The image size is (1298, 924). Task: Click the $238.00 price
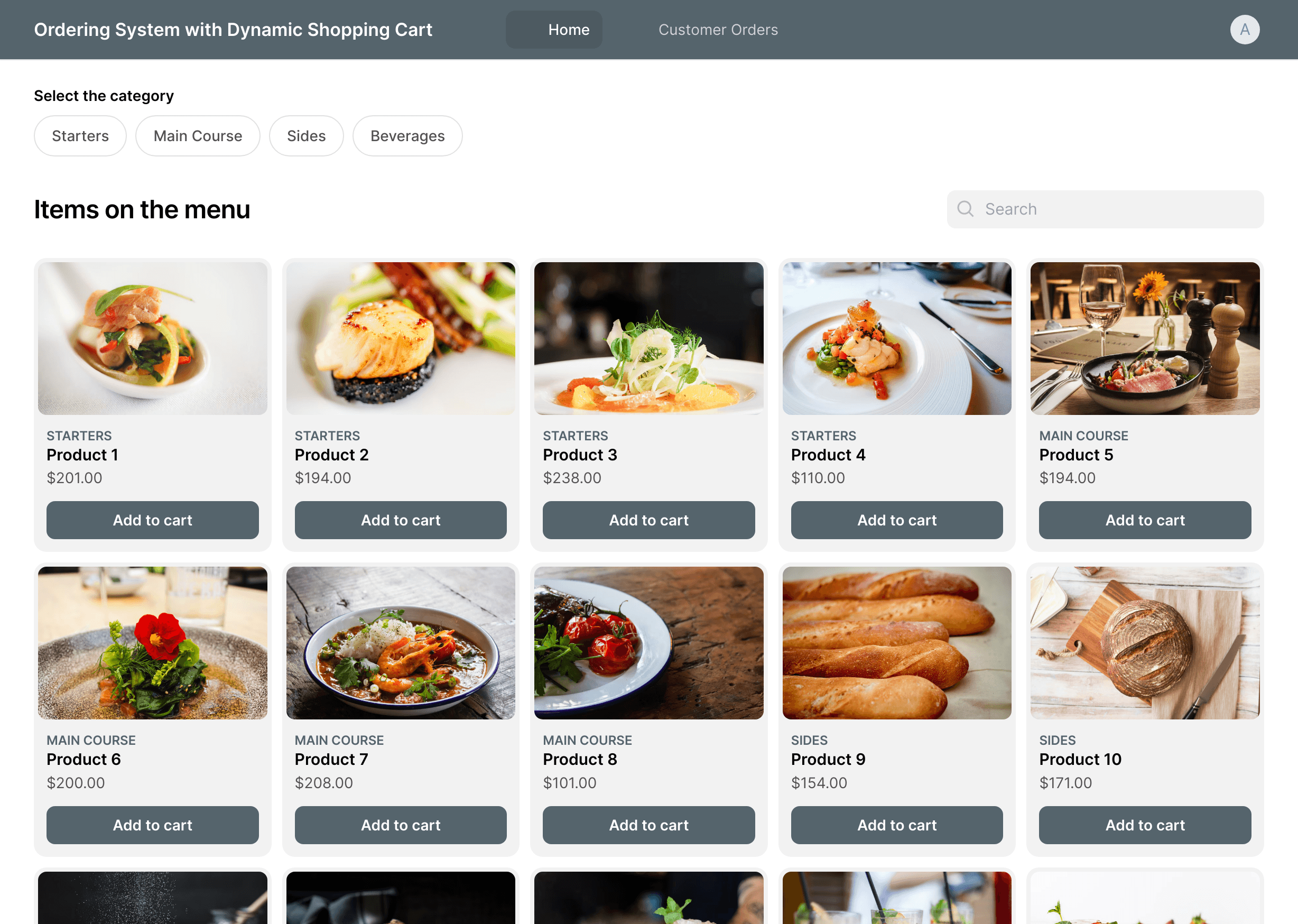pos(572,478)
